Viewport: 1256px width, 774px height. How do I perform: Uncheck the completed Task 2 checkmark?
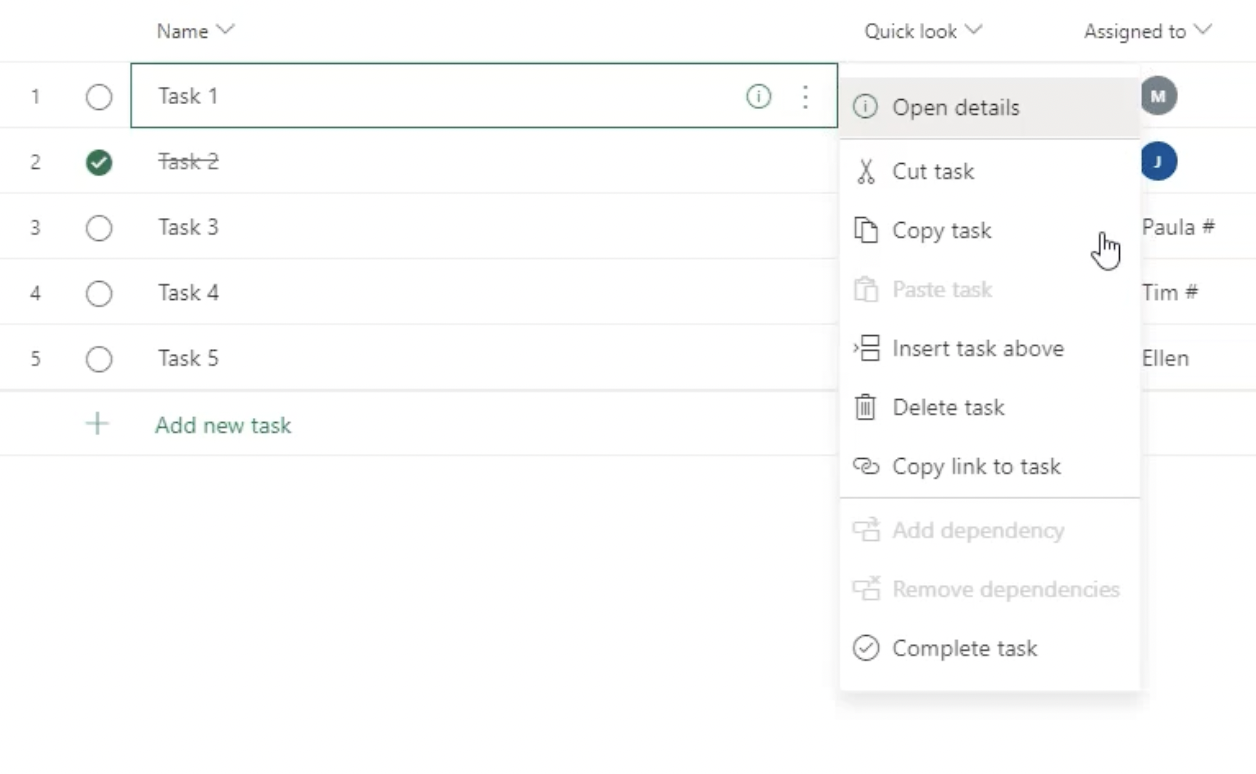(x=99, y=162)
